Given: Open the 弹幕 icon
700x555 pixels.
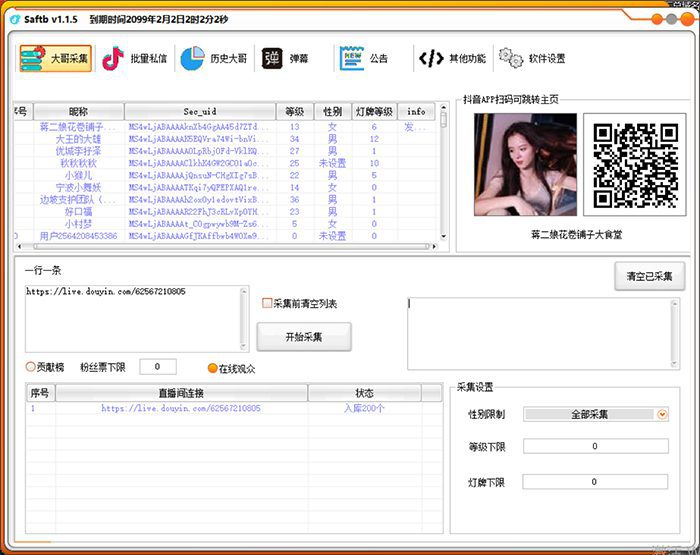Looking at the screenshot, I should 272,58.
